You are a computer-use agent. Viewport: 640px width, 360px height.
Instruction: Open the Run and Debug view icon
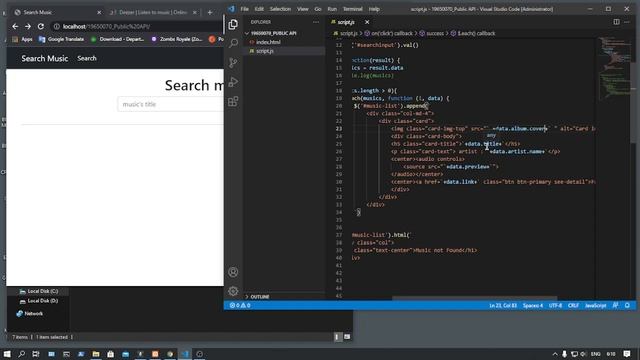click(x=233, y=82)
